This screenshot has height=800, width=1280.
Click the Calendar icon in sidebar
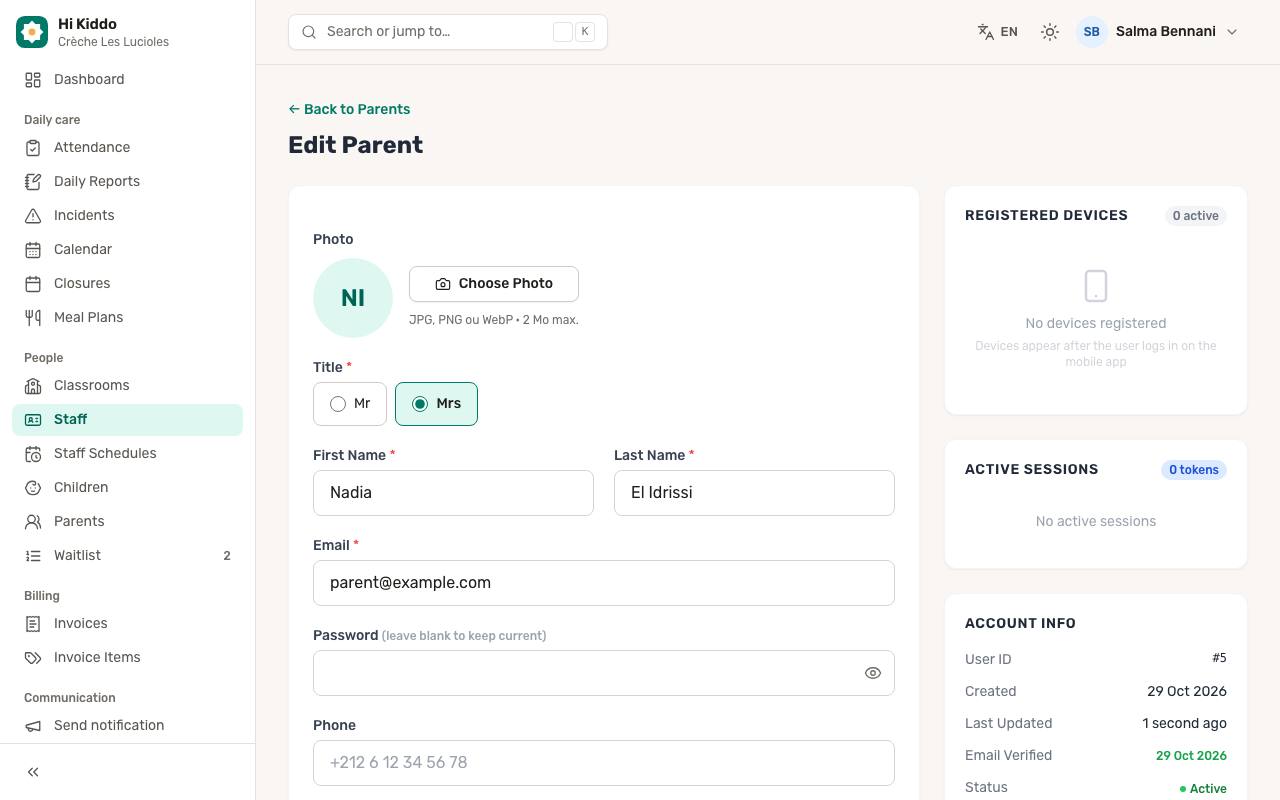33,250
